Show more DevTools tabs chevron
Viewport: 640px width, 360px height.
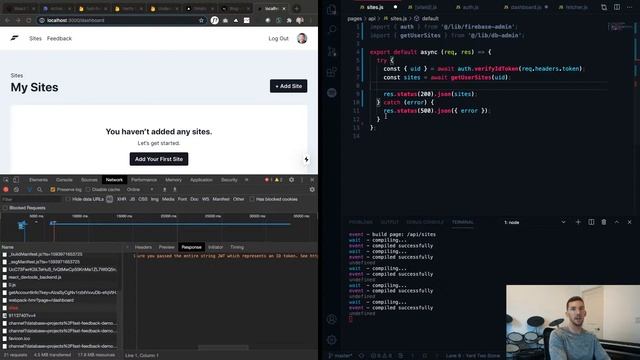tap(247, 180)
